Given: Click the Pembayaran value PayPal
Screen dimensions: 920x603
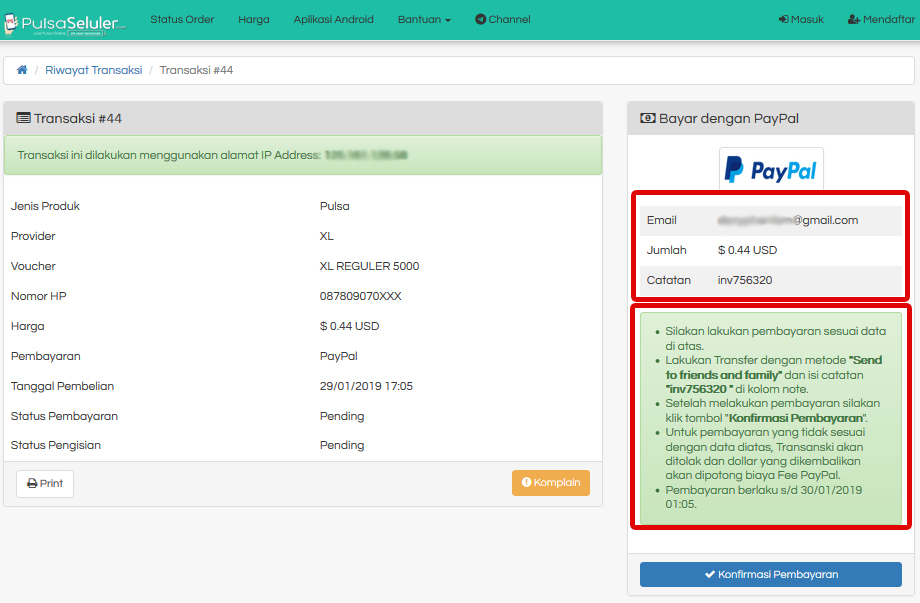Looking at the screenshot, I should point(338,356).
